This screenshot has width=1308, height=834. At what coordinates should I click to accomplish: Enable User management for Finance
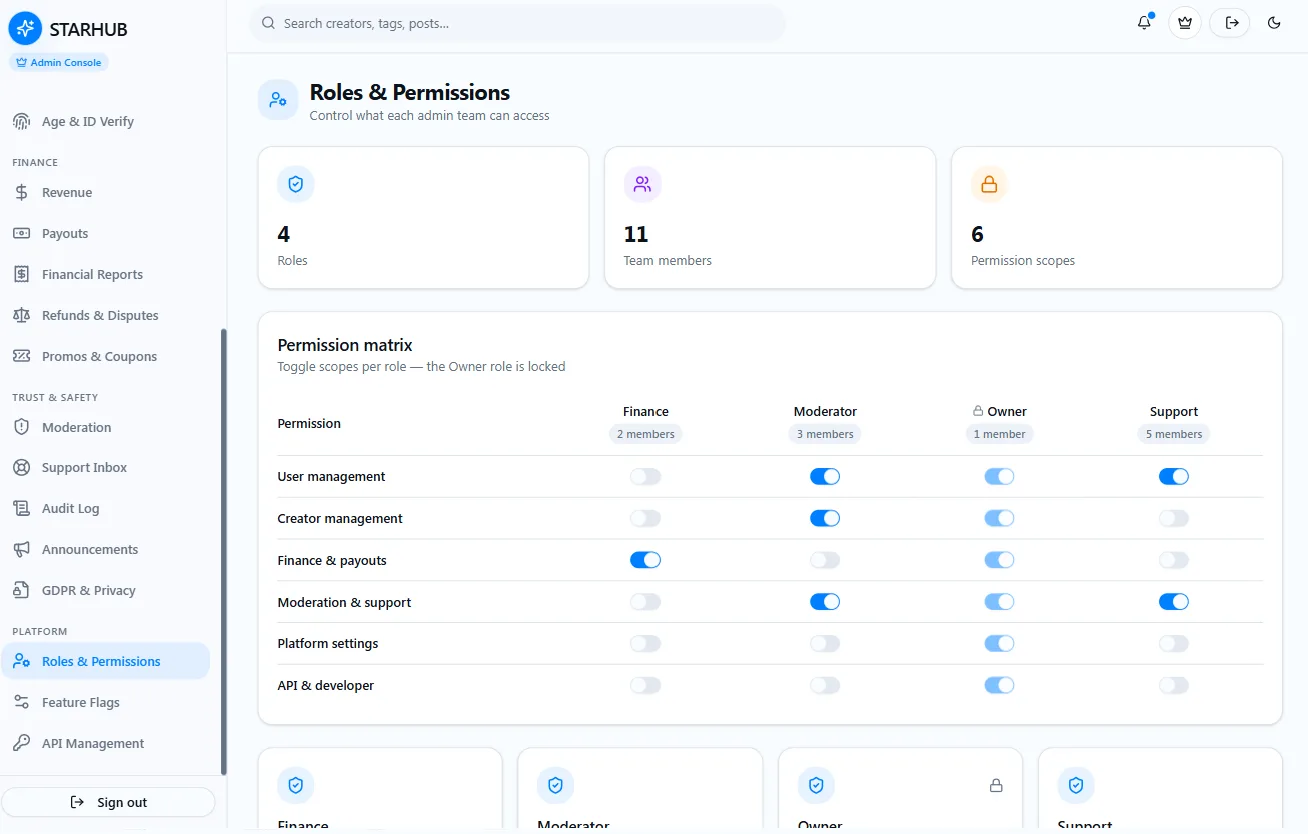pos(645,476)
